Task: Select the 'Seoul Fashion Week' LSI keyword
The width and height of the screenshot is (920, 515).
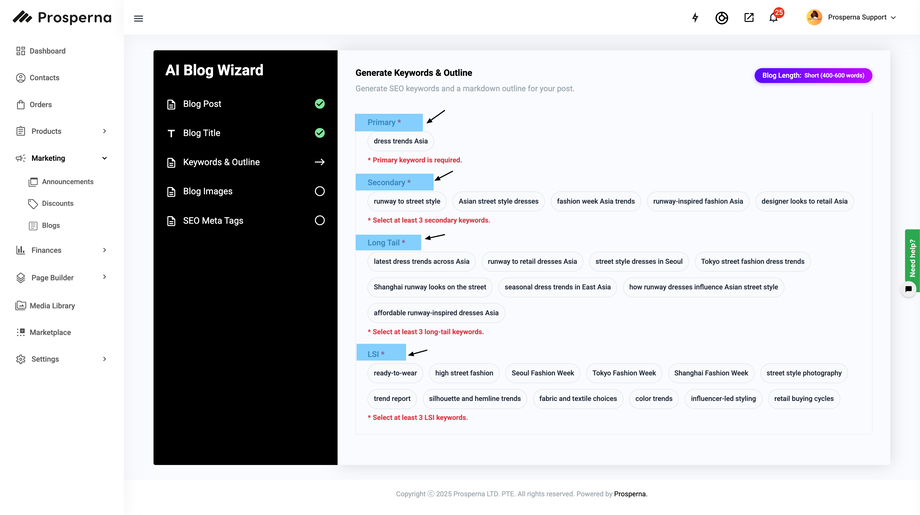Action: tap(543, 373)
